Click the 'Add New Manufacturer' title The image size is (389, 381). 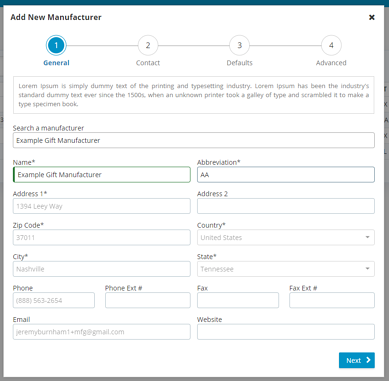[x=56, y=17]
